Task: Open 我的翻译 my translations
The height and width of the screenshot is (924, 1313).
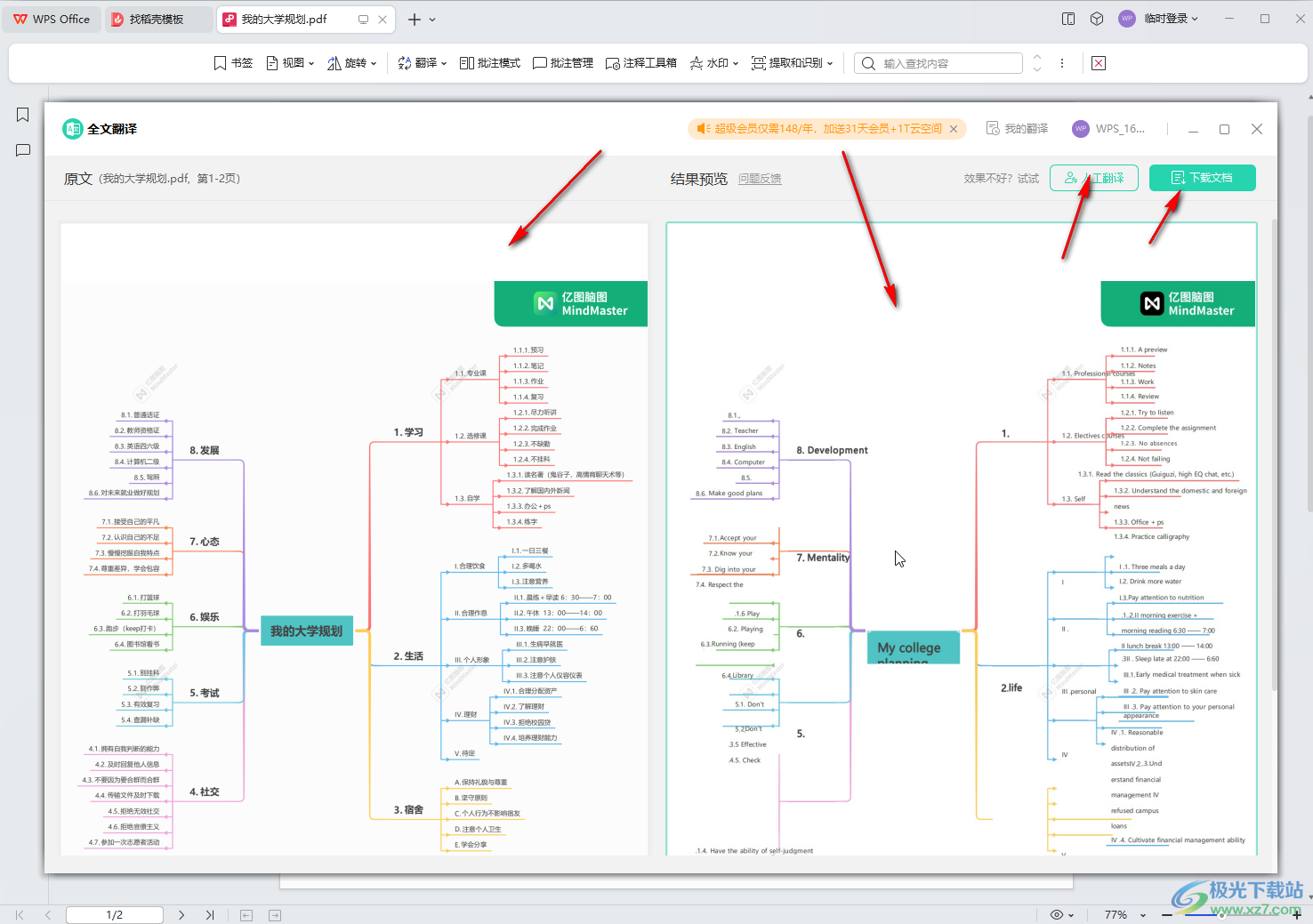Action: tap(1017, 129)
